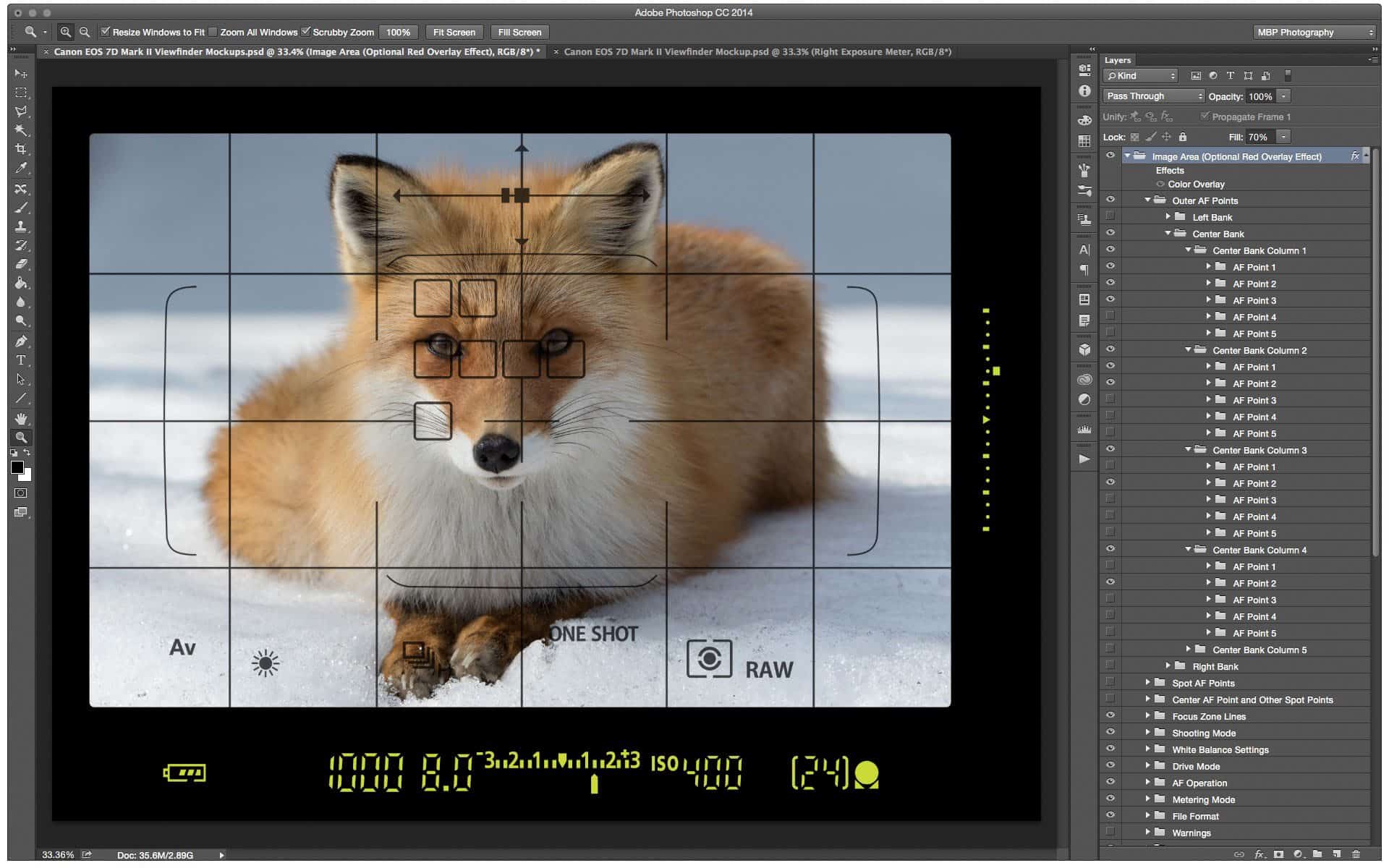Screen dimensions: 1389x868
Task: Select the Crop tool
Action: 20,149
